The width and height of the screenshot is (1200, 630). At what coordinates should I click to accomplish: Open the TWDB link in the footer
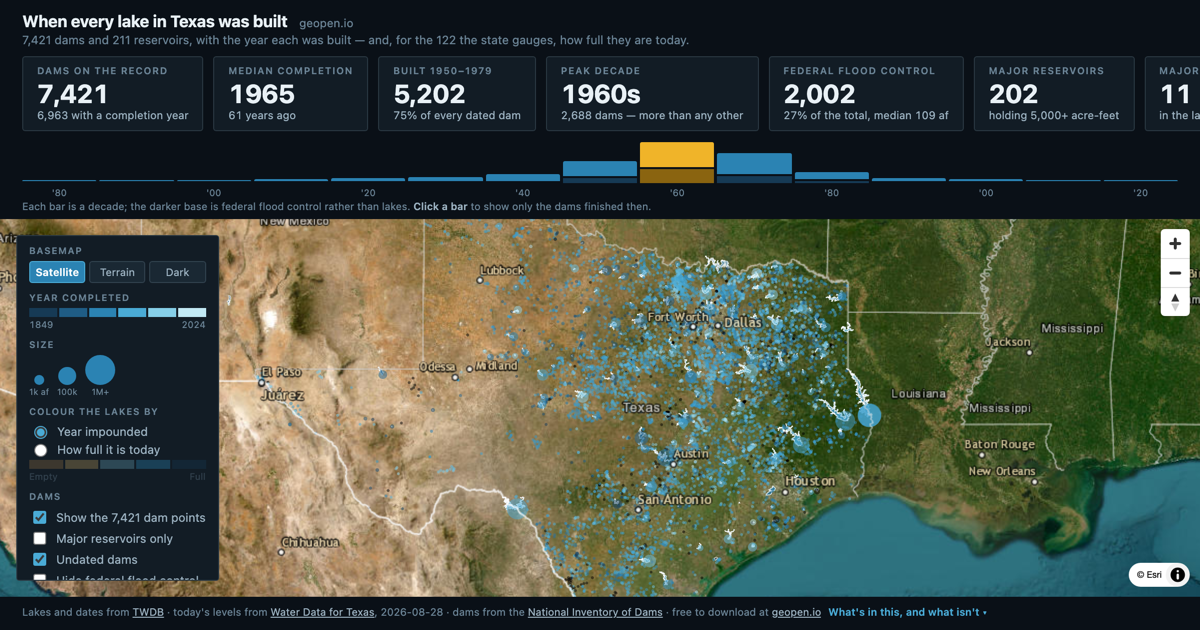(x=148, y=612)
